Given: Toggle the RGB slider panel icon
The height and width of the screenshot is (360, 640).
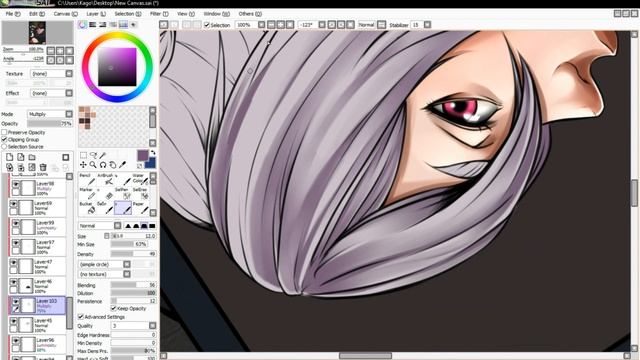Looking at the screenshot, I should click(x=93, y=25).
